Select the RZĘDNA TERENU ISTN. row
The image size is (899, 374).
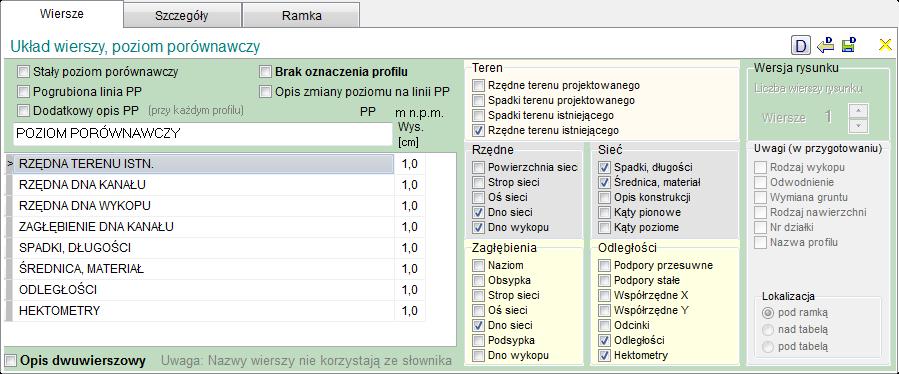tap(204, 164)
